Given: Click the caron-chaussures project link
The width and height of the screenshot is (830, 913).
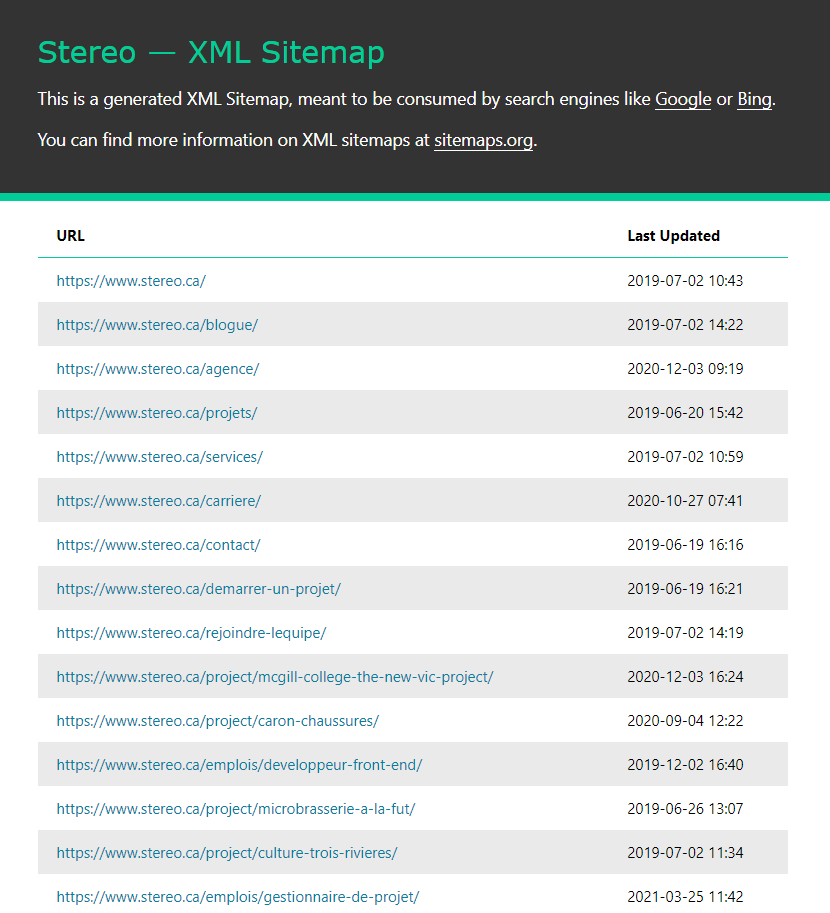Looking at the screenshot, I should pyautogui.click(x=218, y=721).
